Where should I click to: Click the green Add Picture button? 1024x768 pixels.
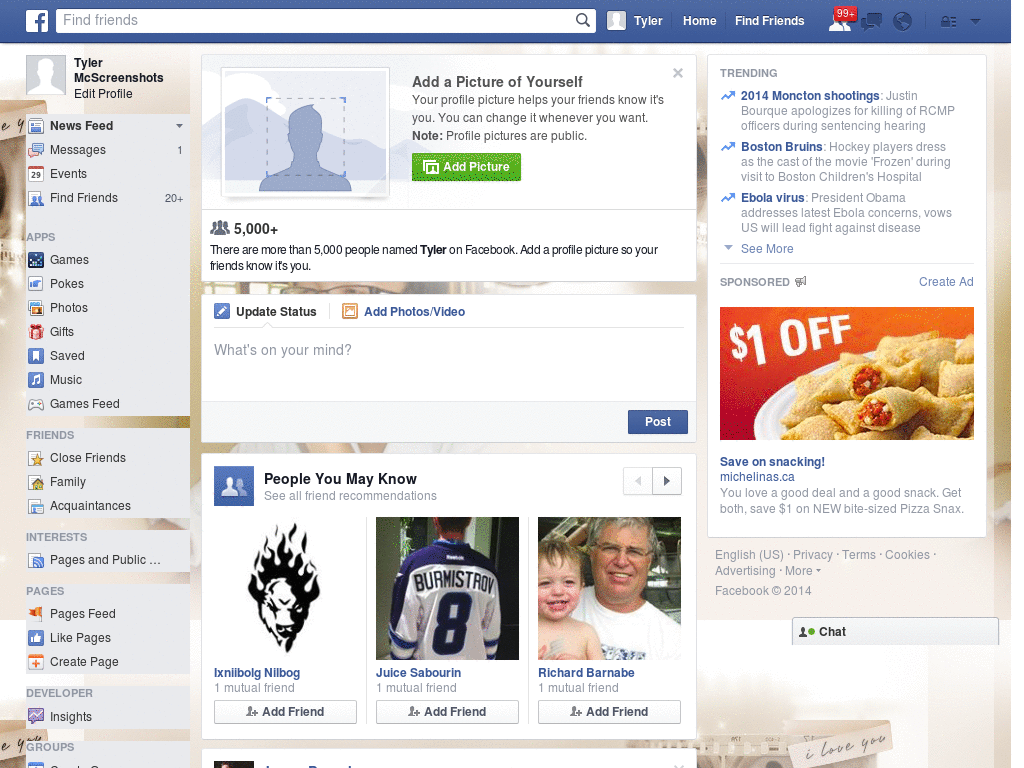466,167
